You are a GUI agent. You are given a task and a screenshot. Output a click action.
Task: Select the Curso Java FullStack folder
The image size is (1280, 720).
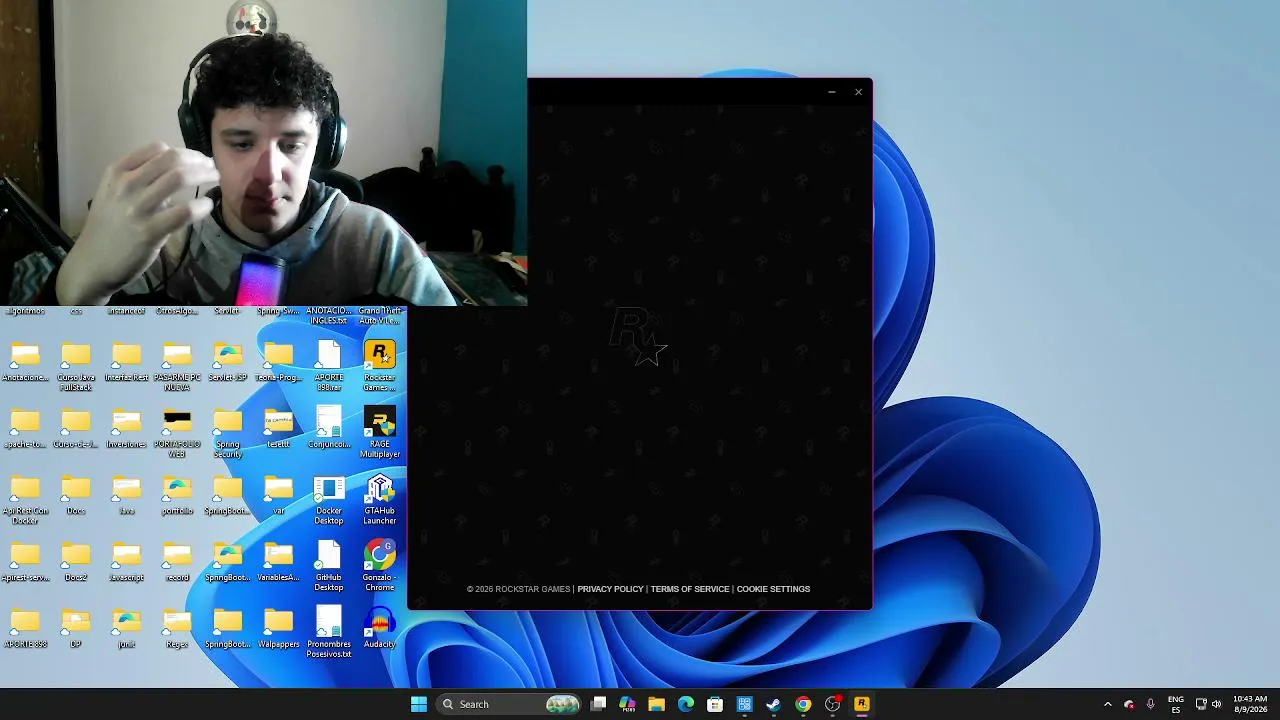coord(76,366)
